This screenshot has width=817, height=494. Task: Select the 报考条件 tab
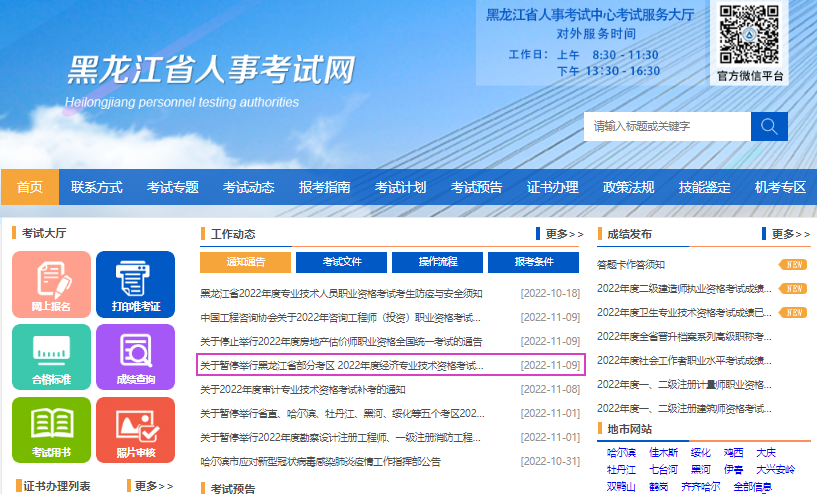[x=533, y=262]
